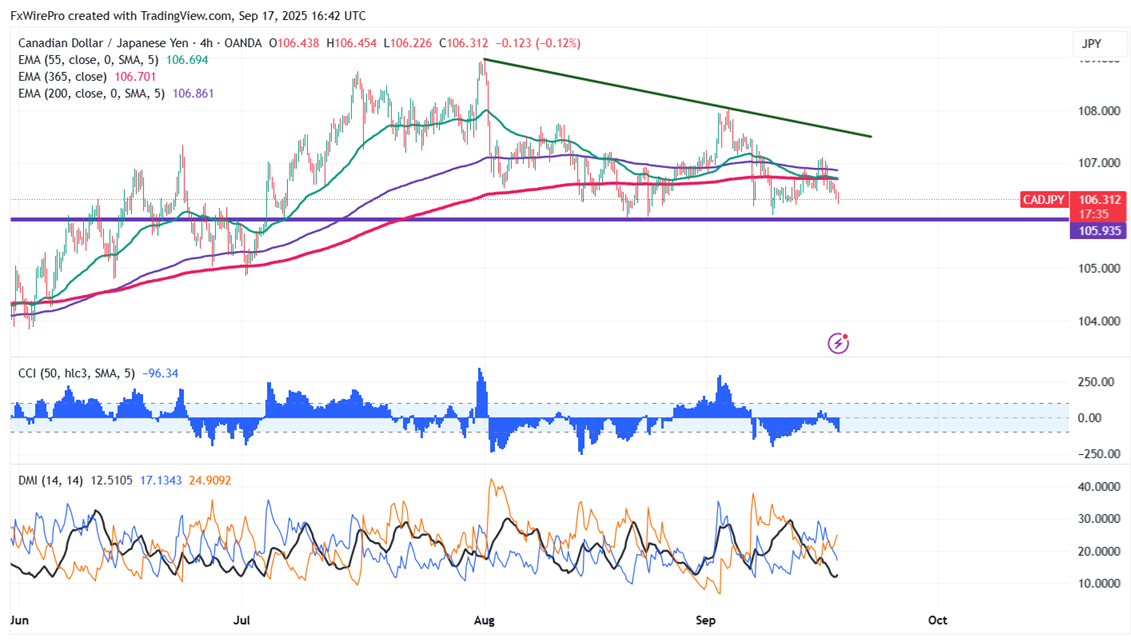Image resolution: width=1131 pixels, height=640 pixels.
Task: Click the 0.00 CCI axis label
Action: (1089, 418)
